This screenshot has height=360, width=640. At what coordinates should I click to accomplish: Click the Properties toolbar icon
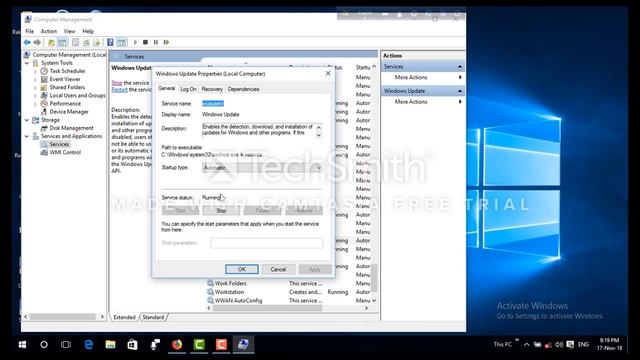pos(76,42)
